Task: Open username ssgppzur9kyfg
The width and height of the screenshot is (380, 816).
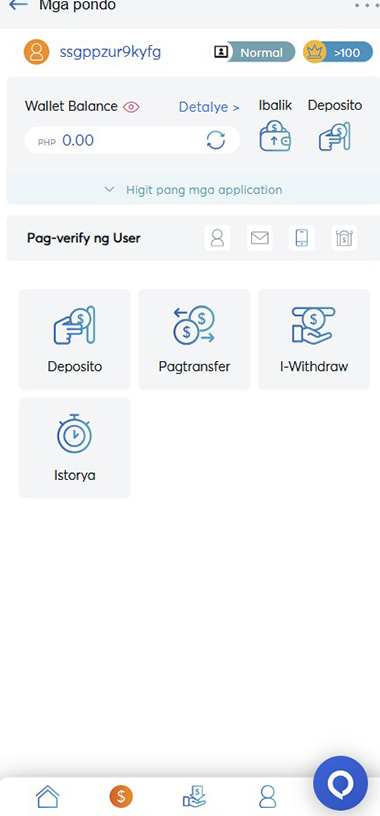Action: tap(110, 52)
